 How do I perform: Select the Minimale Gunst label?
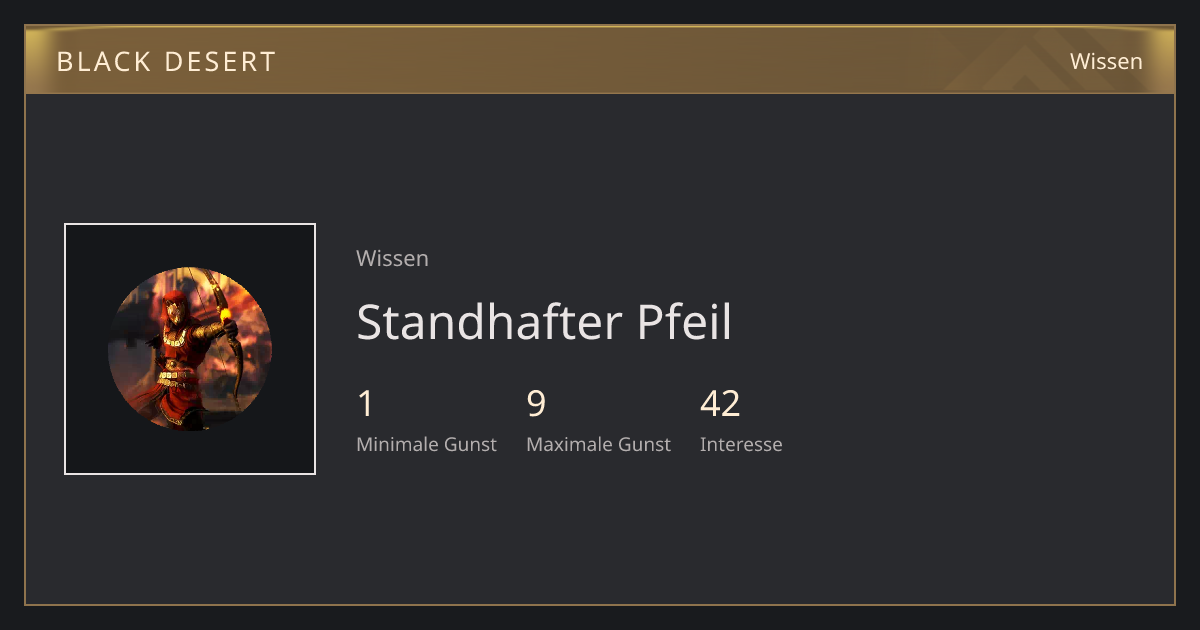click(x=426, y=444)
